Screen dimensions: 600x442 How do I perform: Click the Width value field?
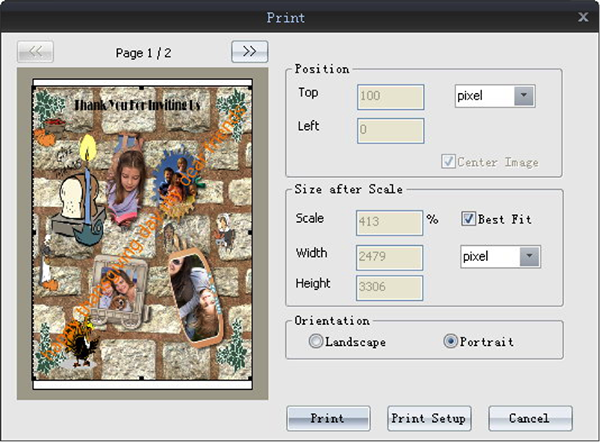click(390, 257)
